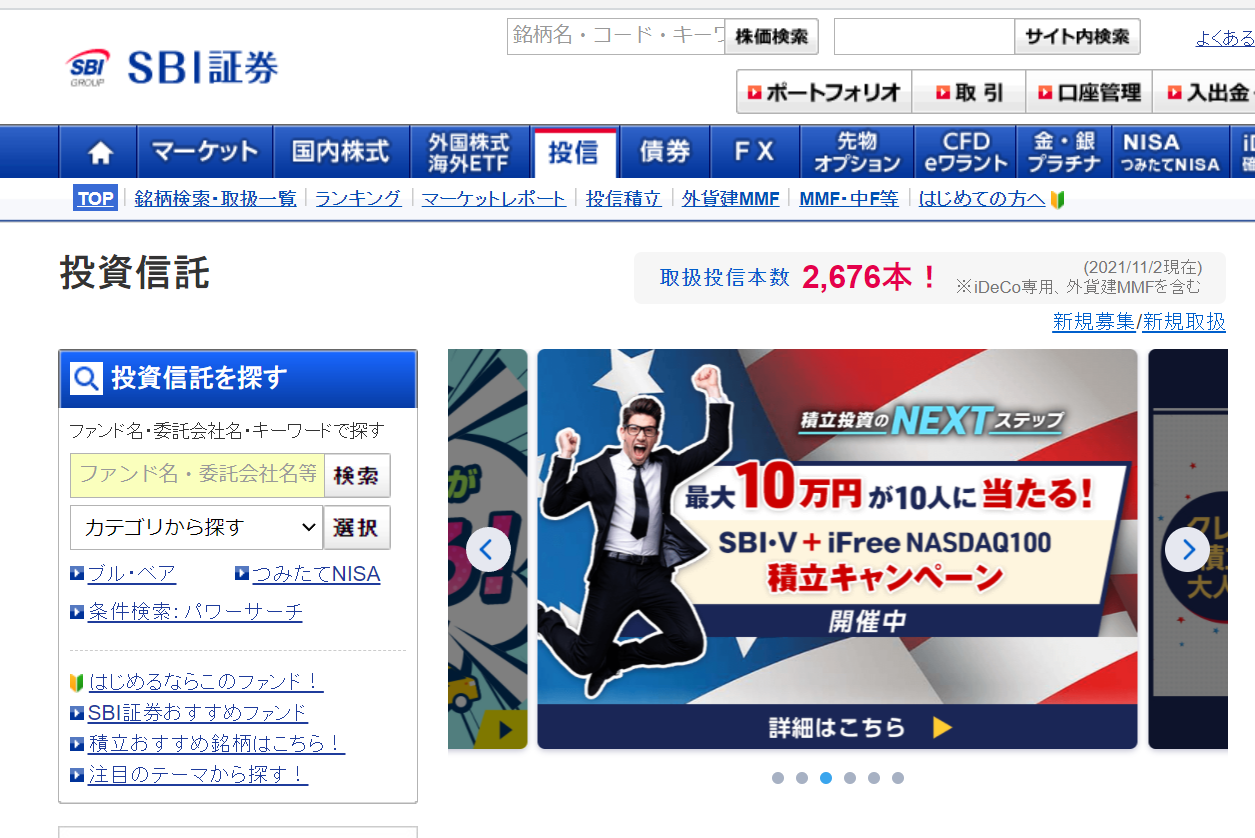The width and height of the screenshot is (1255, 838).
Task: Click 詳細はこちら on the banner
Action: click(837, 727)
